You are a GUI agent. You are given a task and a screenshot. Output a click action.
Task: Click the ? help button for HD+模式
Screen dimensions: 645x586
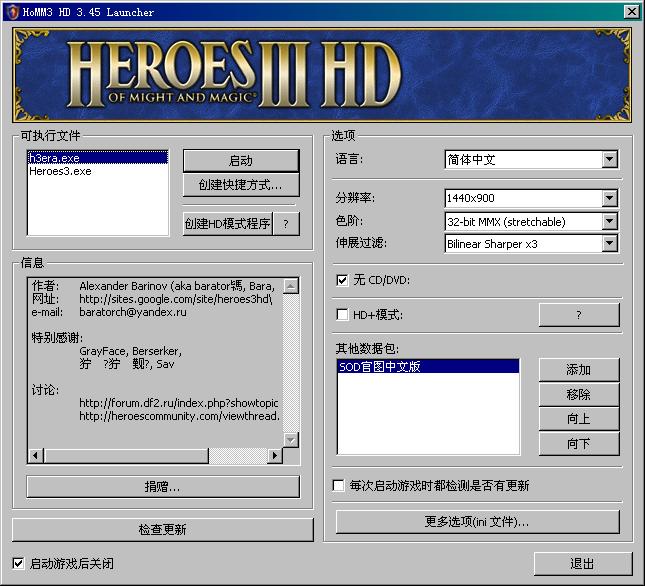(579, 315)
